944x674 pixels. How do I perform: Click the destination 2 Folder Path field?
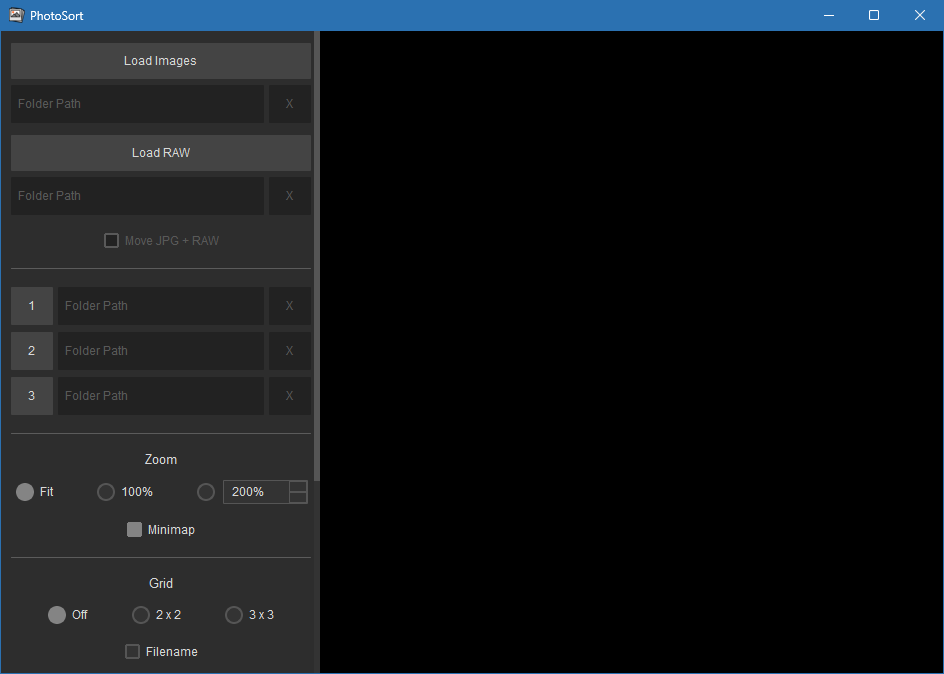160,351
